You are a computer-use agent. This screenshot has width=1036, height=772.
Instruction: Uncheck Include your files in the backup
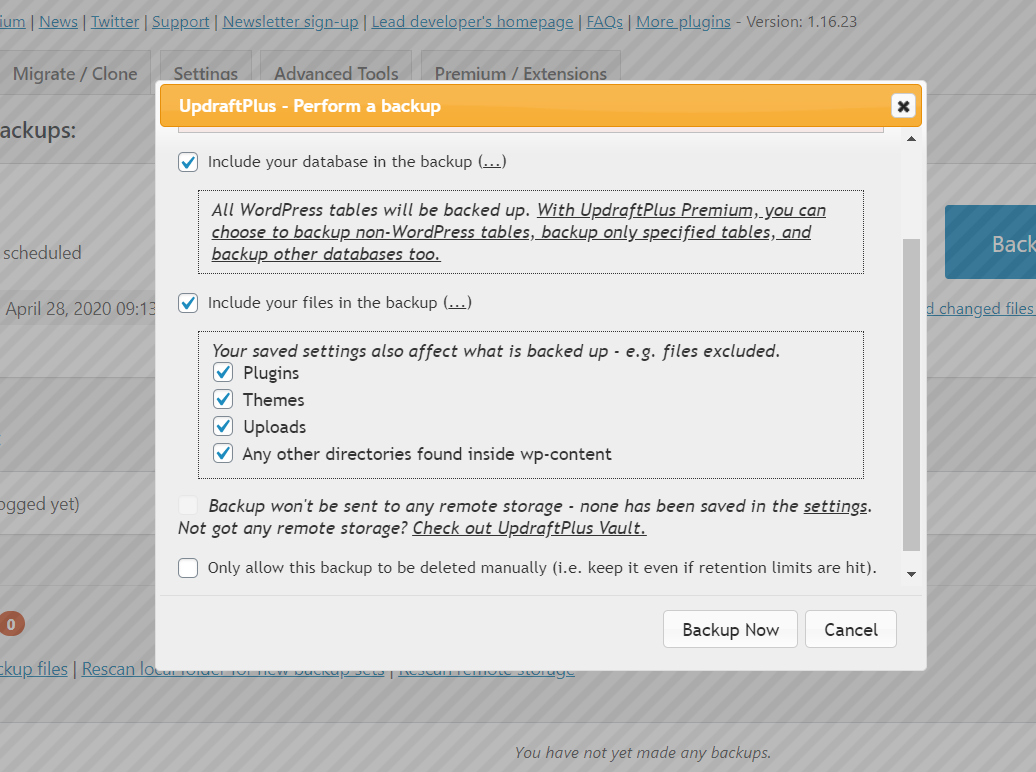pos(188,303)
